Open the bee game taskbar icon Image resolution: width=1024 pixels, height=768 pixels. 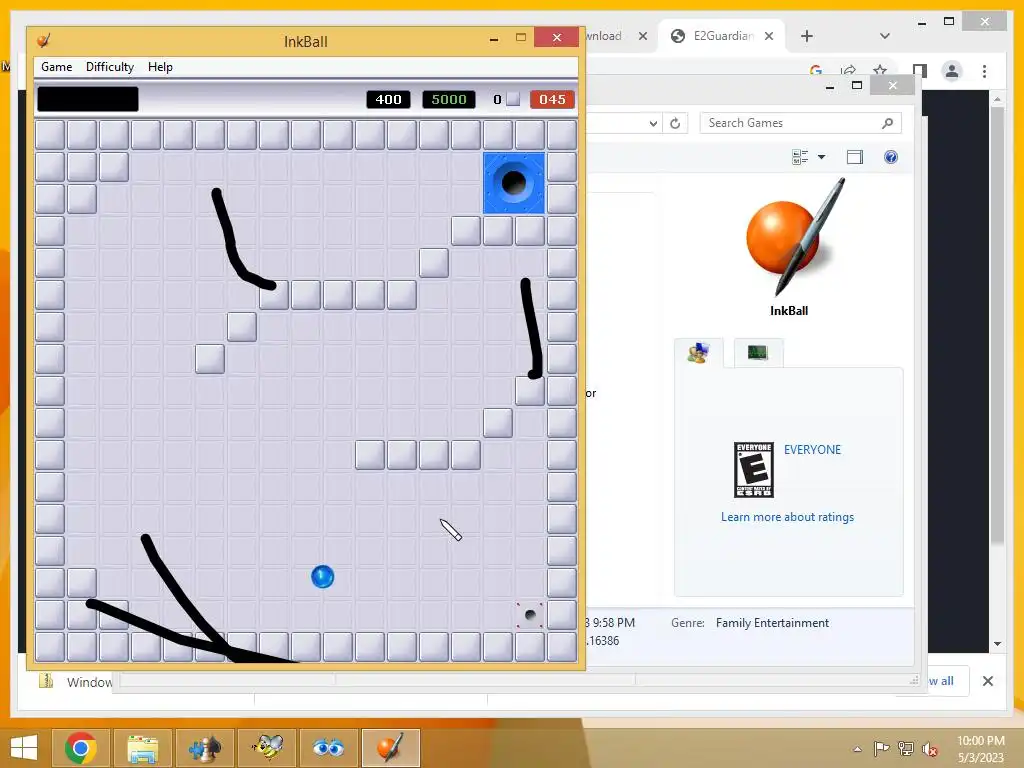tap(267, 747)
